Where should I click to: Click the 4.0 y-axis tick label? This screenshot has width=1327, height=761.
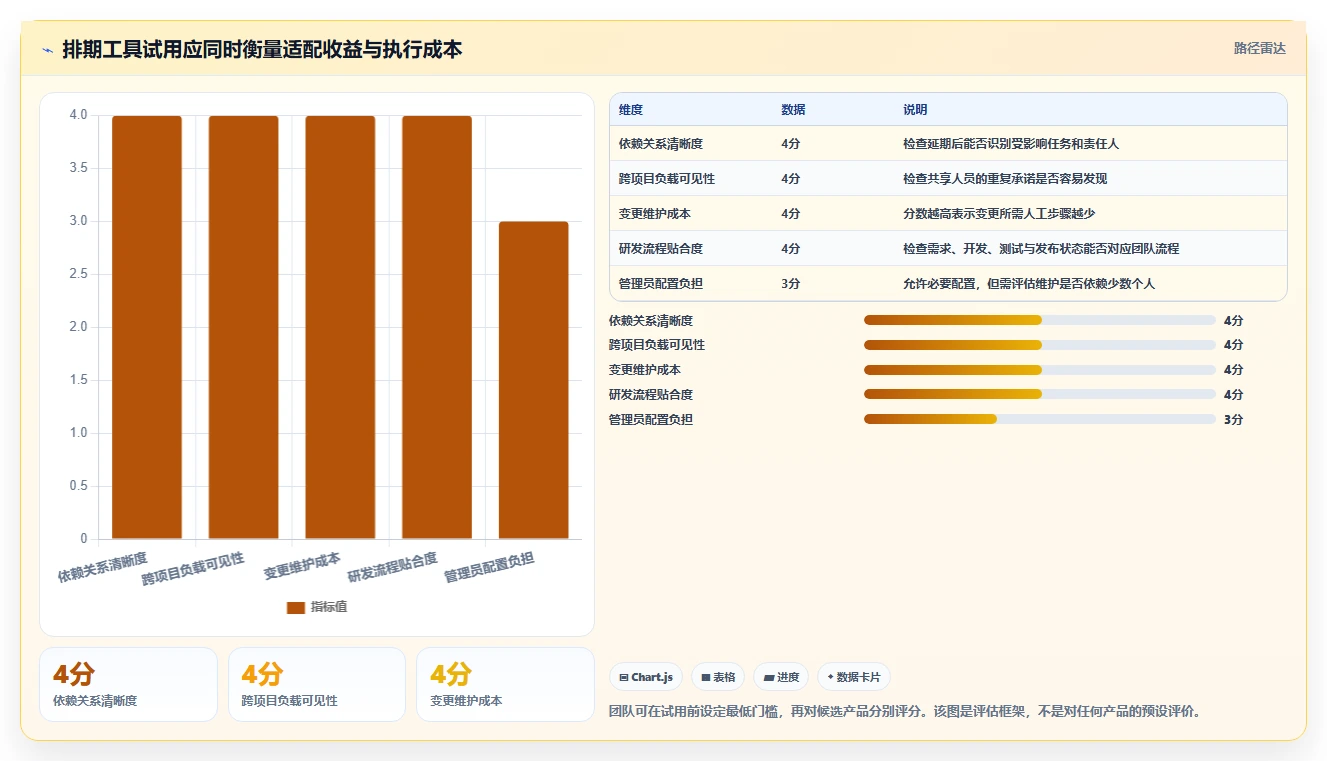78,115
